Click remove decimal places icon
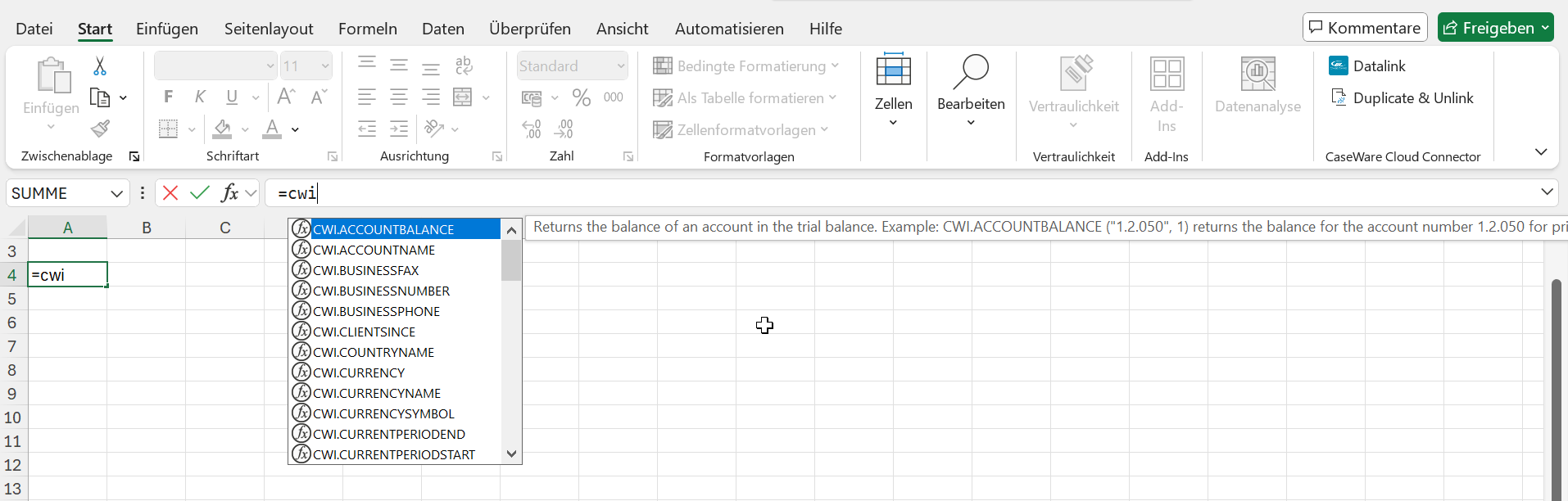Viewport: 1568px width, 501px height. coord(564,129)
